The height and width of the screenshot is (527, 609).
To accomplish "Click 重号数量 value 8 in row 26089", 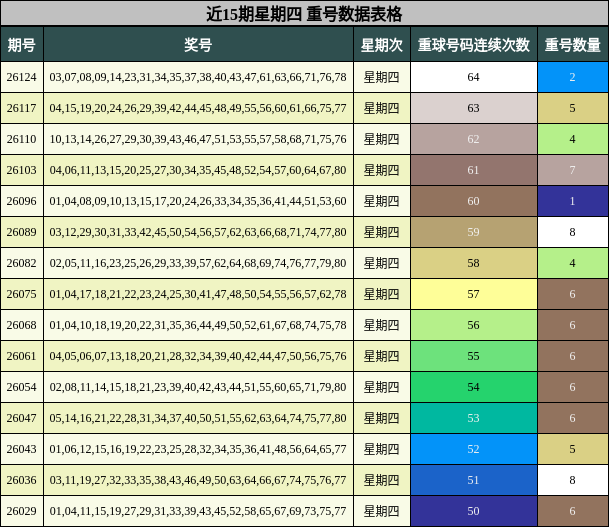I will click(x=573, y=232).
